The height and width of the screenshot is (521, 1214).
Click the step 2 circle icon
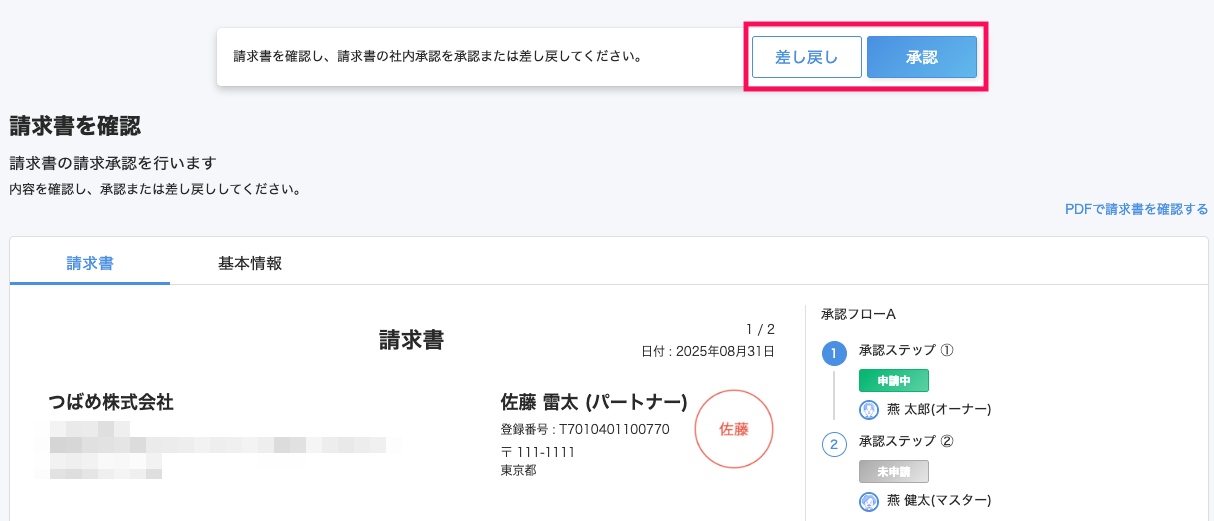834,443
